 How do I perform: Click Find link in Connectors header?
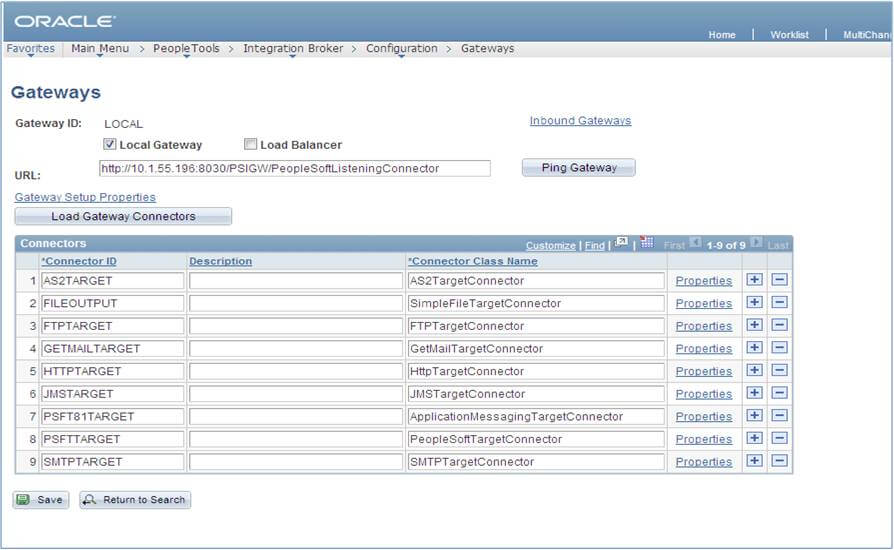click(x=595, y=246)
